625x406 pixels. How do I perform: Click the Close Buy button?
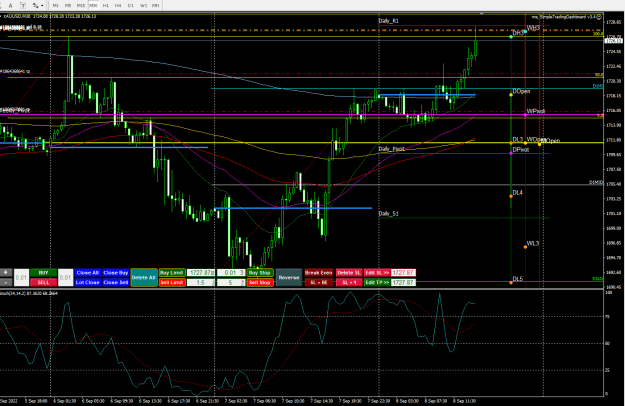click(116, 273)
